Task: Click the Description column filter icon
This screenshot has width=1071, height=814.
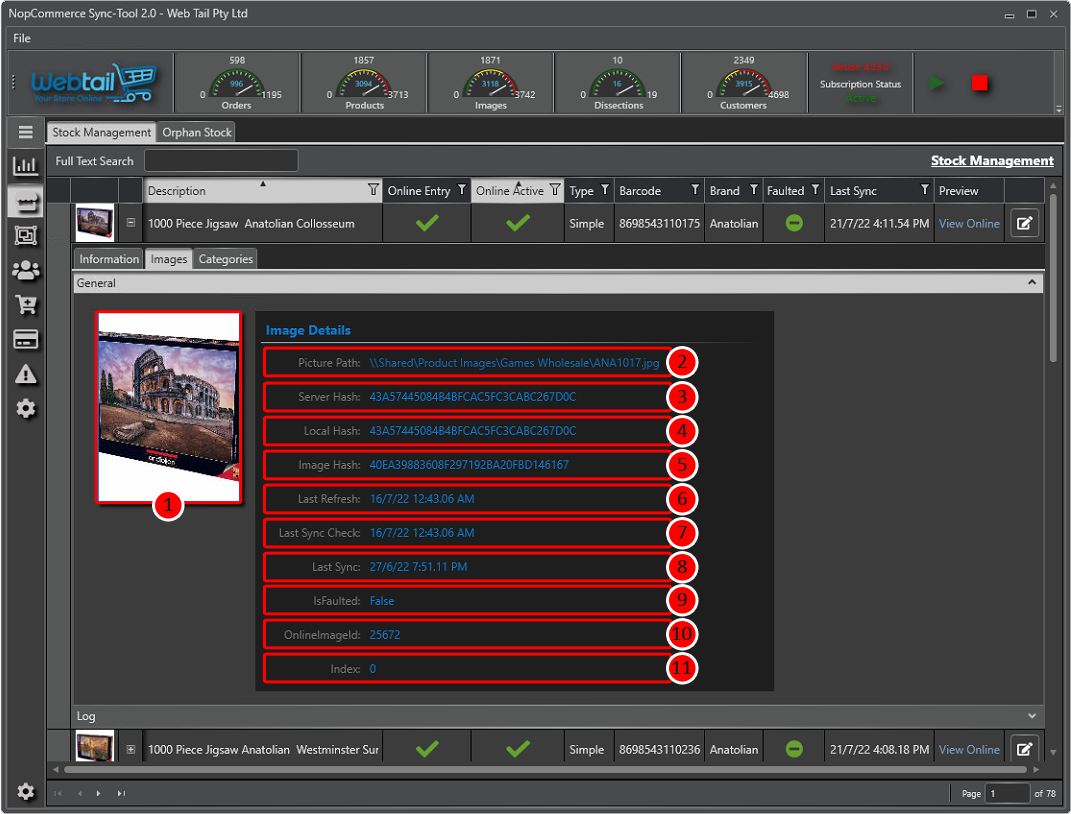Action: pyautogui.click(x=373, y=190)
